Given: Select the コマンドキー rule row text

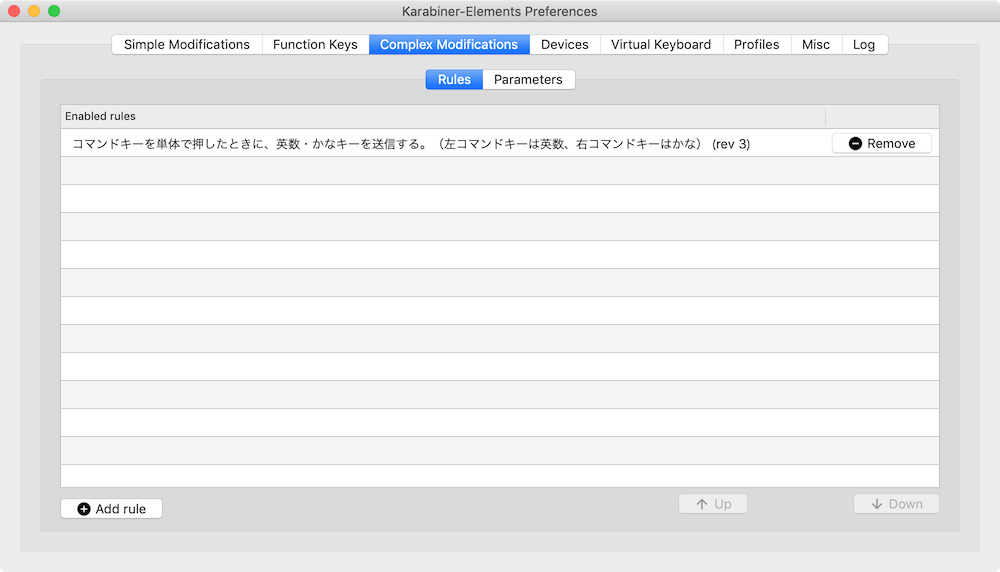Looking at the screenshot, I should [x=411, y=144].
